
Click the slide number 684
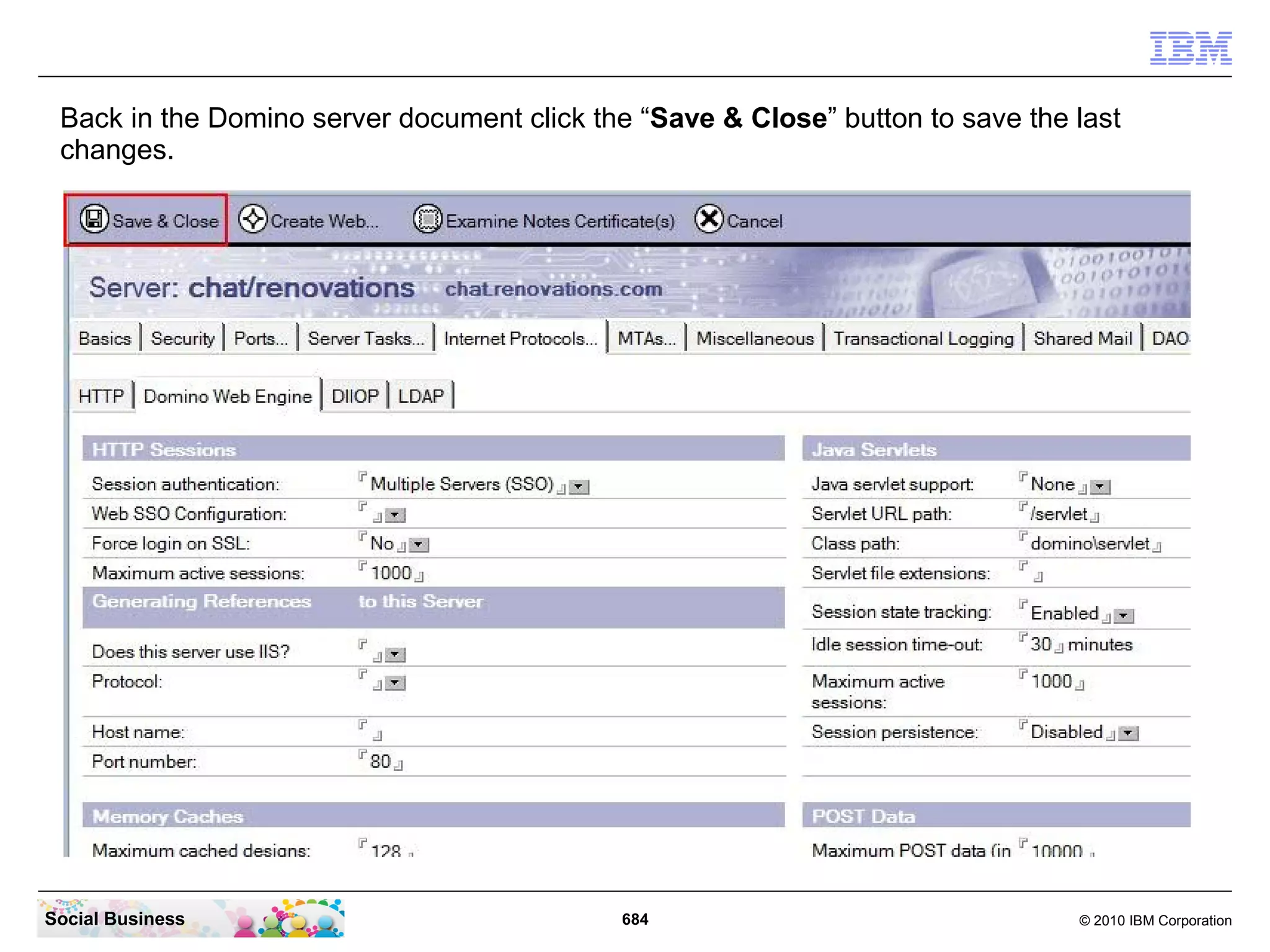pos(635,919)
